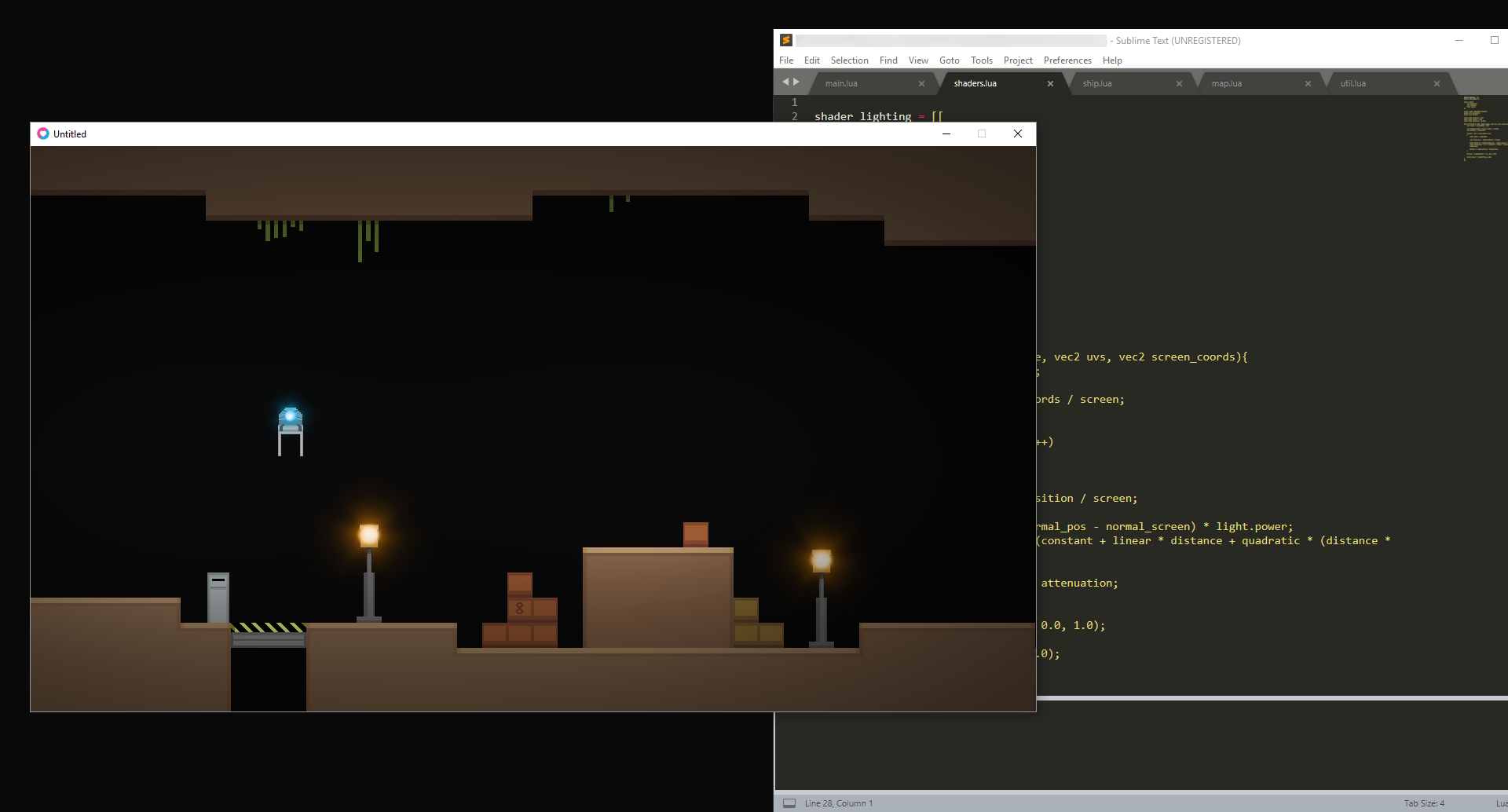Minimize the Untitled game window
Screen dimensions: 1508x812
click(946, 134)
